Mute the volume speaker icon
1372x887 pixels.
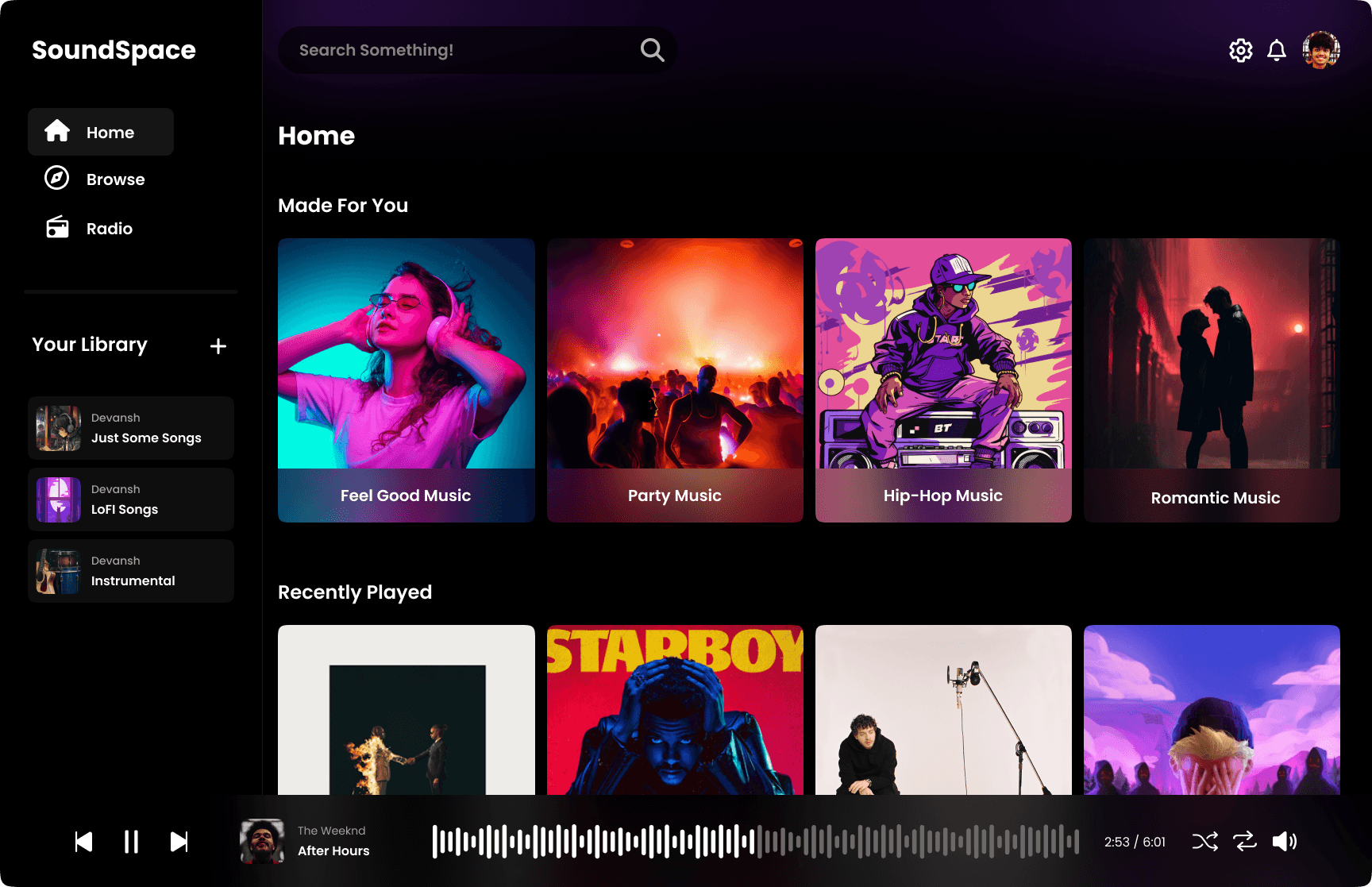coord(1285,842)
